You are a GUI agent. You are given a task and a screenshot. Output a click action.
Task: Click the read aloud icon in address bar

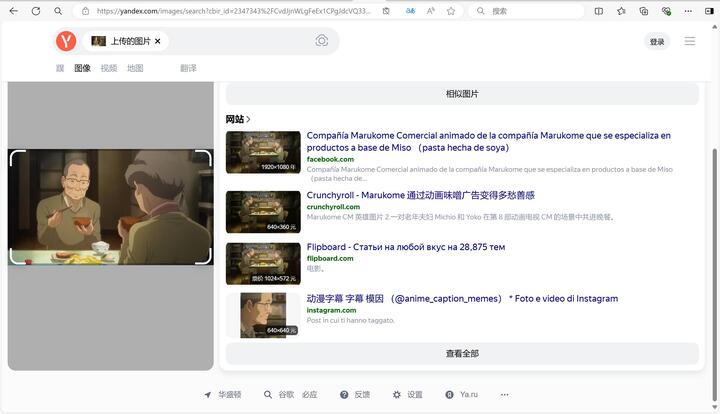[431, 11]
